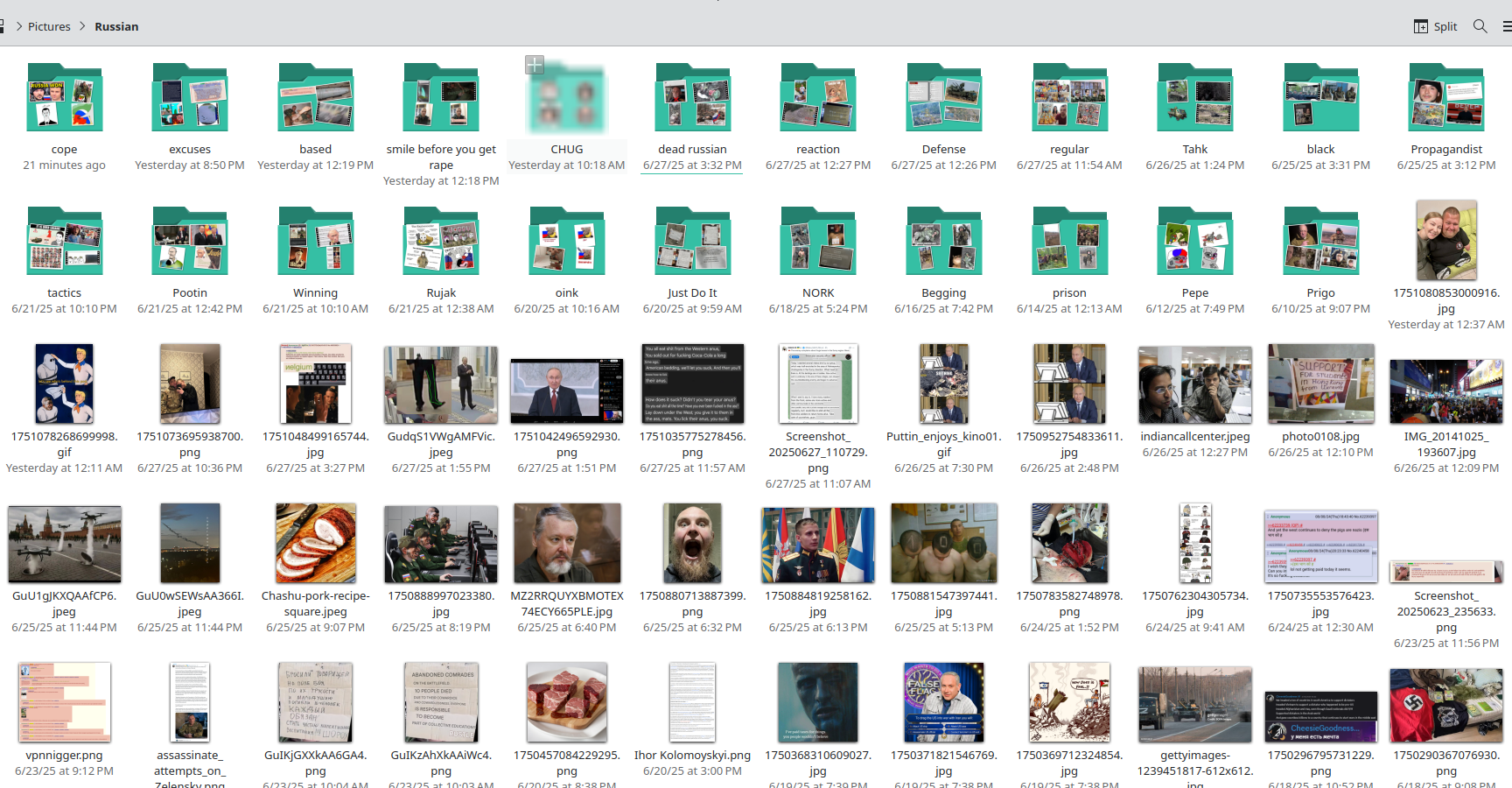Viewport: 1512px width, 788px height.
Task: Click the file name 1750881547397441.jpg
Action: point(944,603)
